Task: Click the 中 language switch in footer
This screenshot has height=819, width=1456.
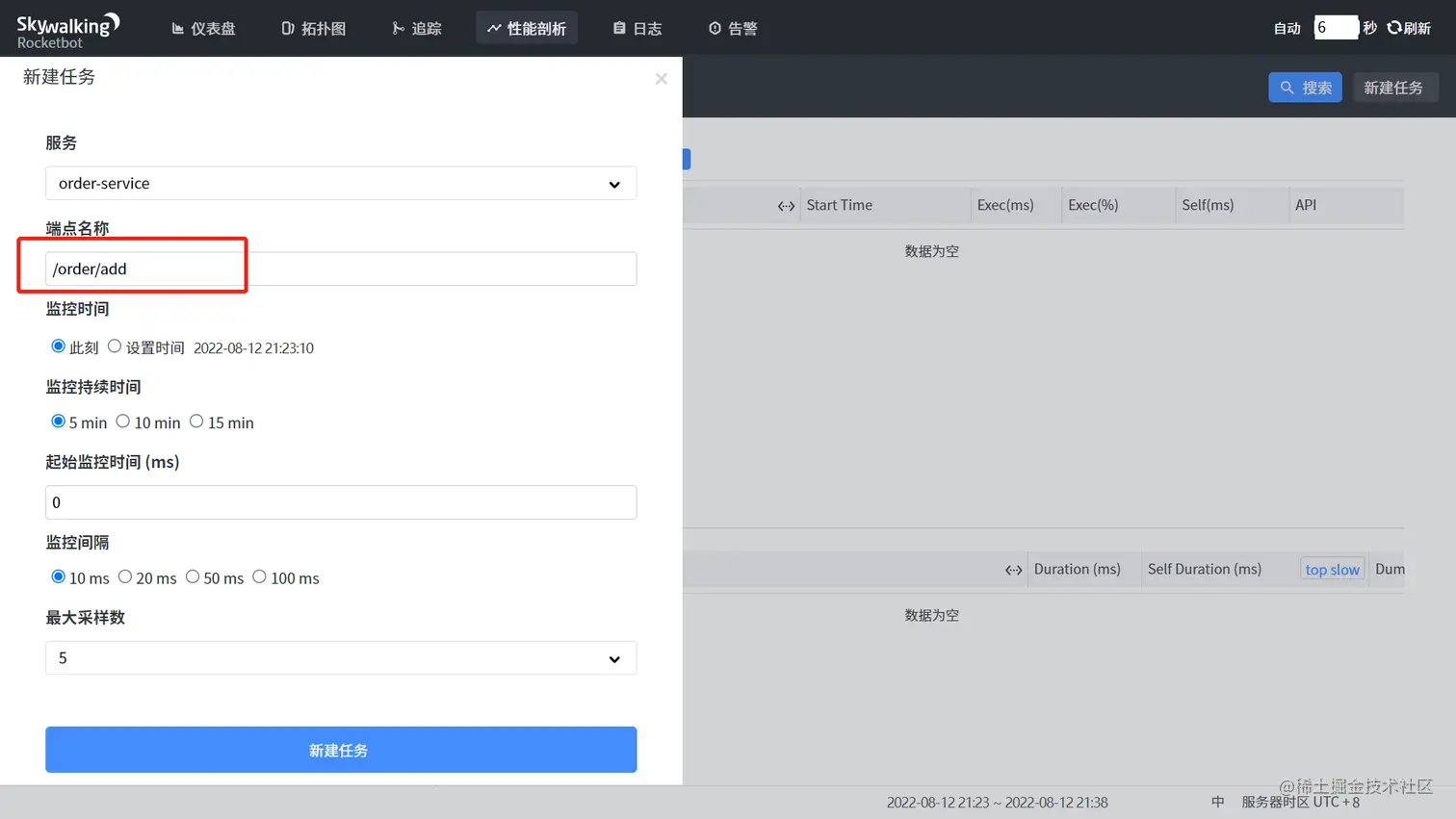Action: (1218, 802)
